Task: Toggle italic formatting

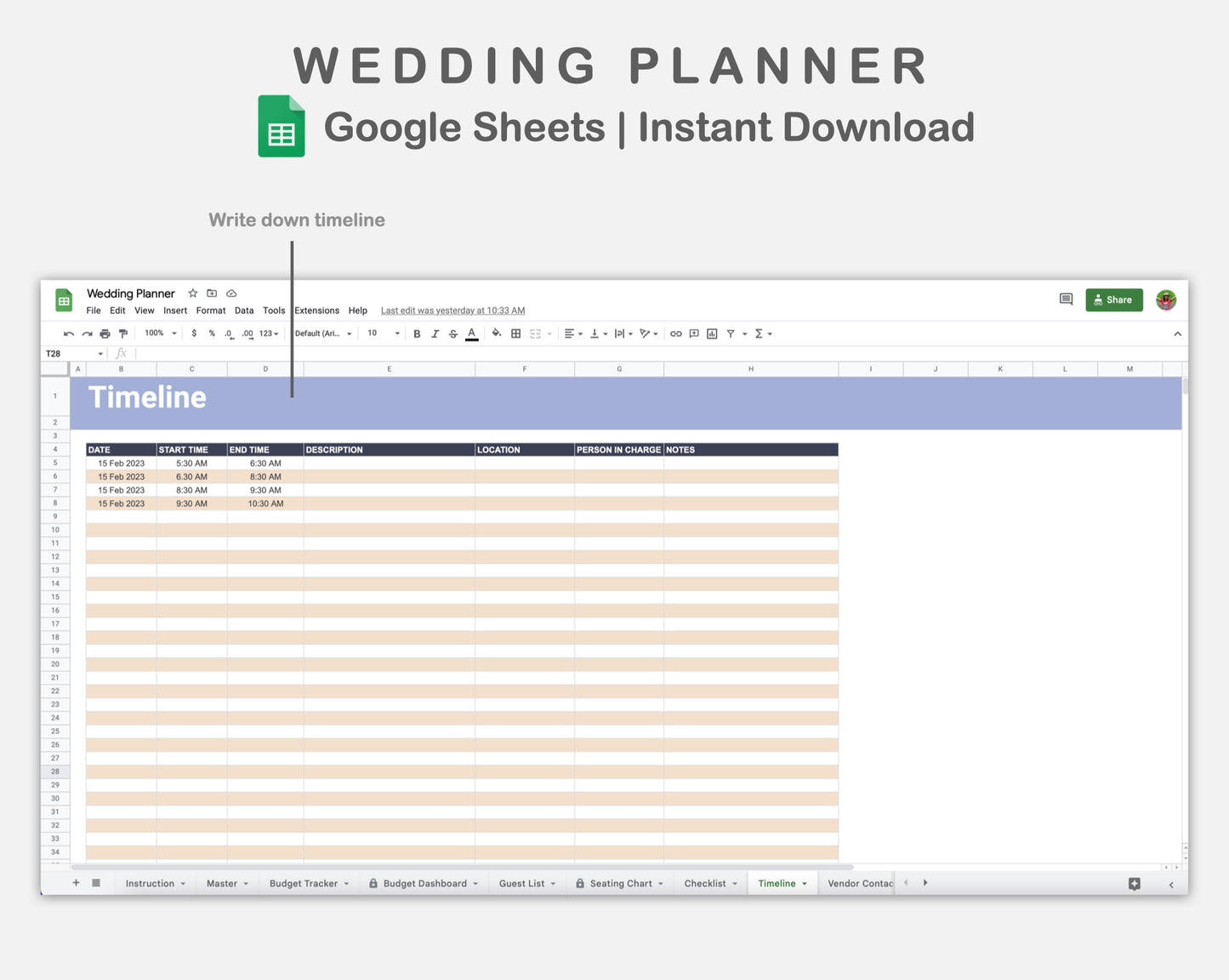Action: pyautogui.click(x=435, y=333)
